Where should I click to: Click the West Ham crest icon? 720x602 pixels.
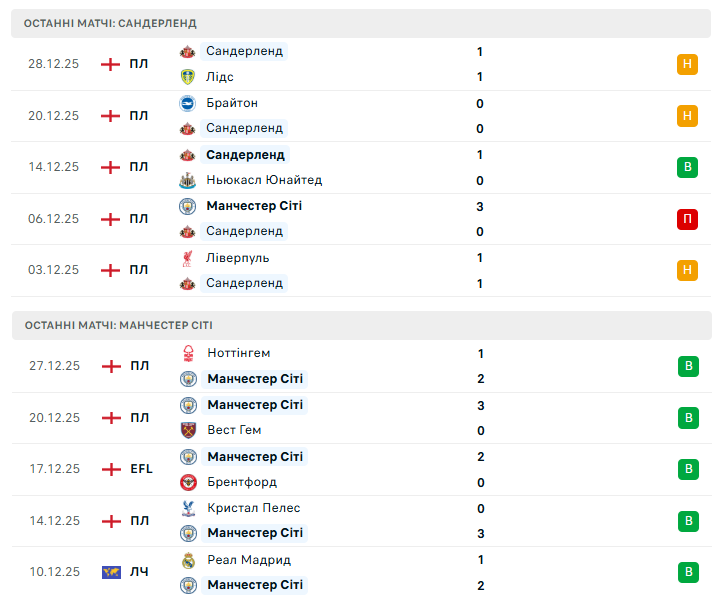click(x=187, y=431)
